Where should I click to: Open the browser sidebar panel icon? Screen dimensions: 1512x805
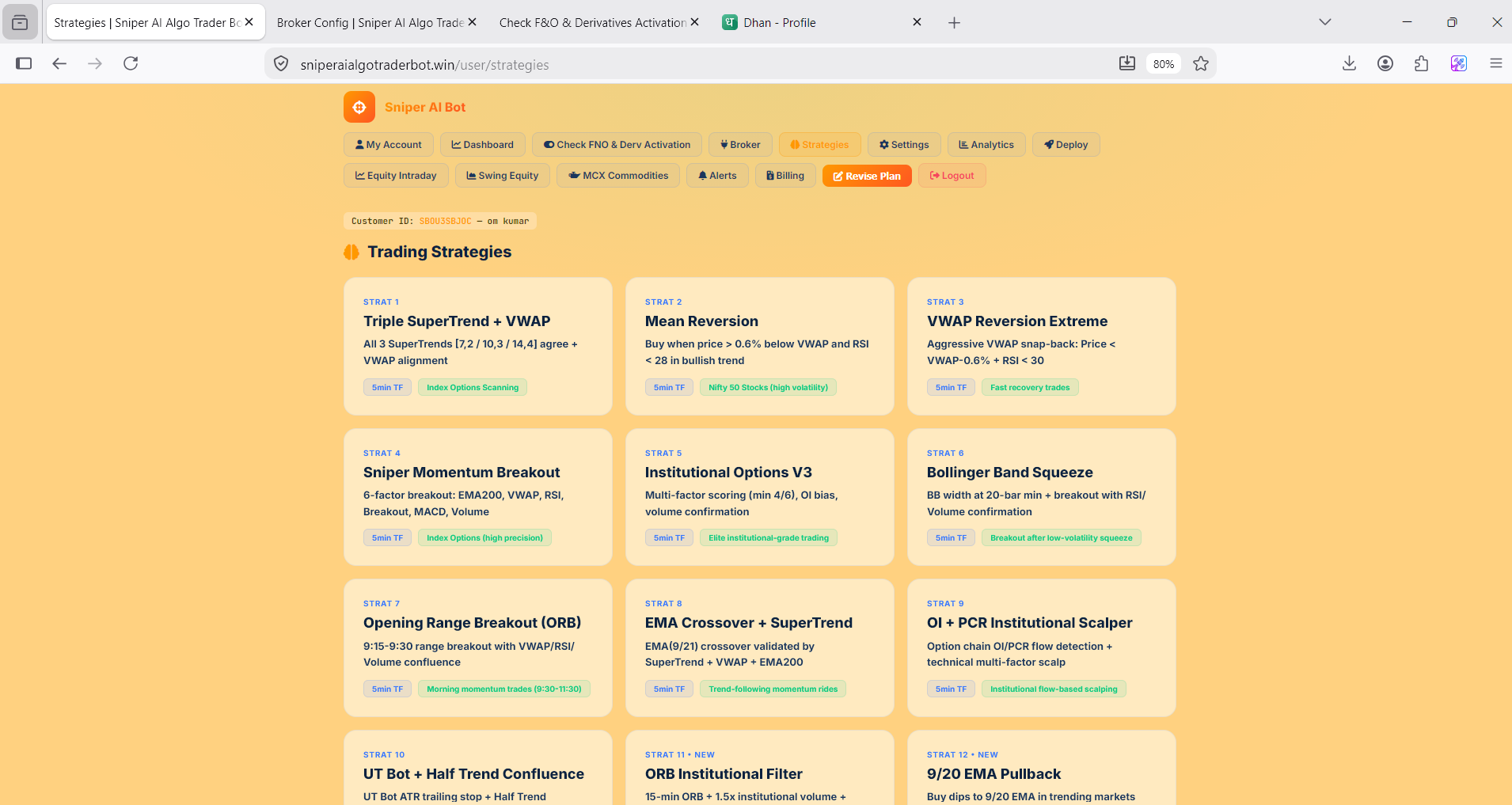[24, 63]
